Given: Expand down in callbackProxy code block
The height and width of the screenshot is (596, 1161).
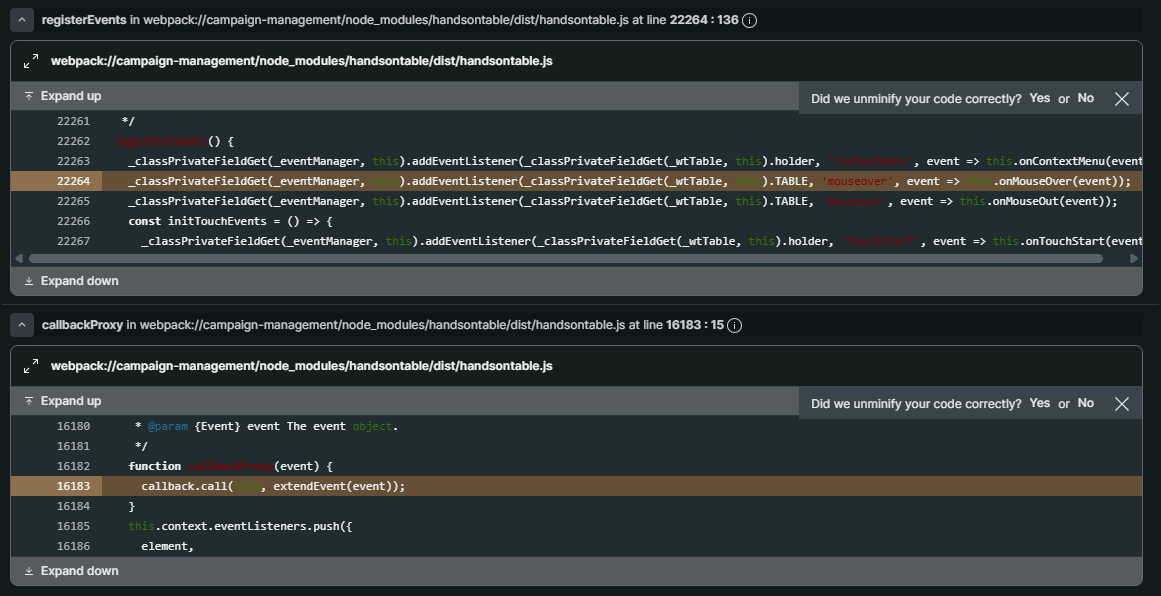Looking at the screenshot, I should (x=70, y=571).
